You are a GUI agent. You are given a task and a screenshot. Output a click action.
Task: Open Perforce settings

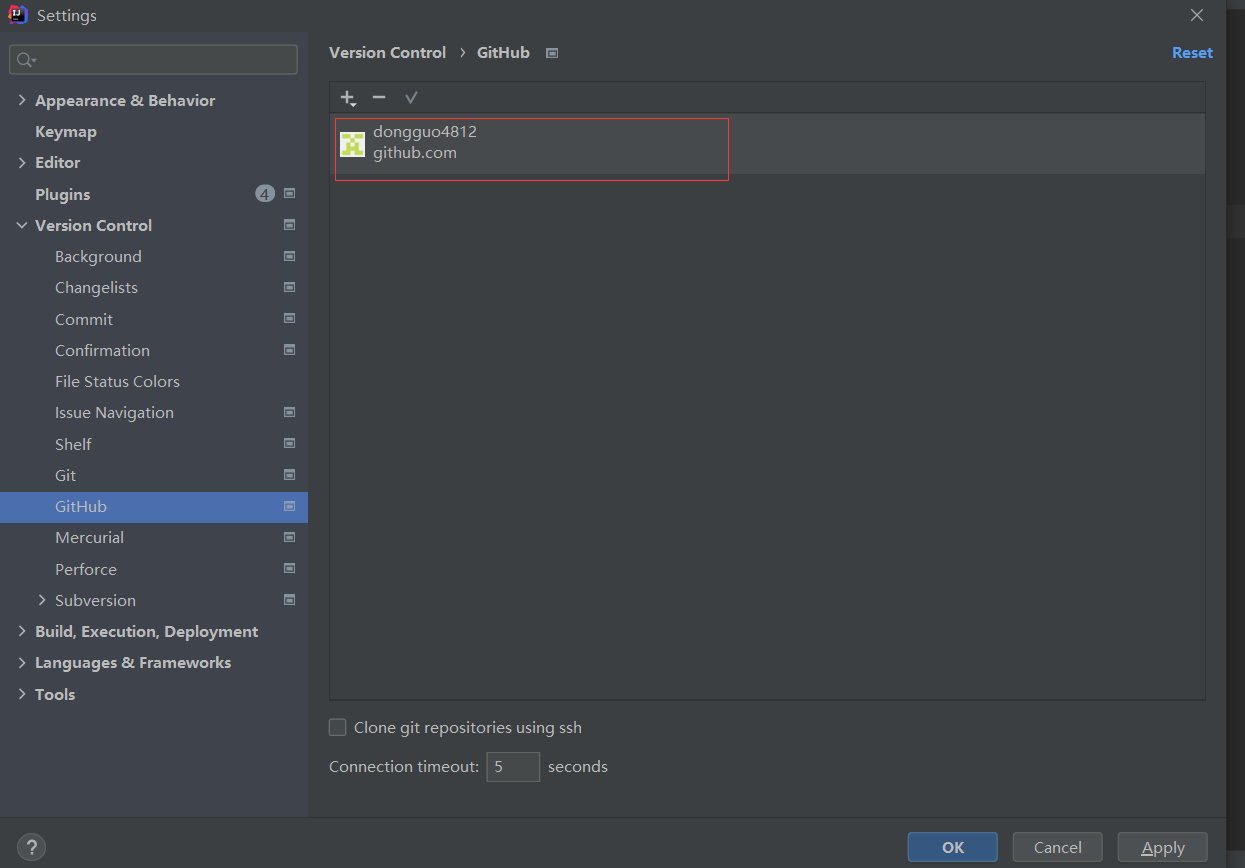86,569
